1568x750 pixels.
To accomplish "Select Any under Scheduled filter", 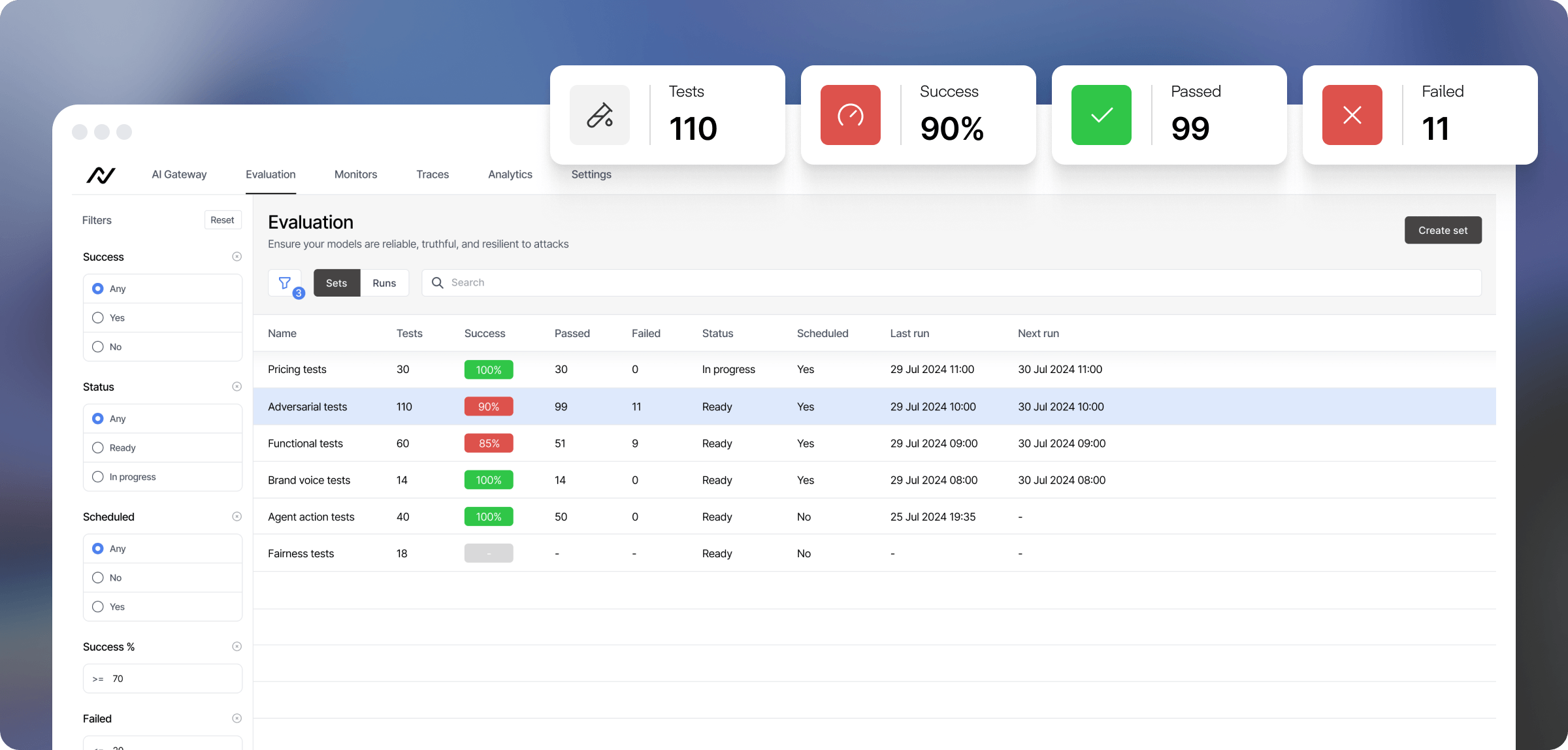I will (163, 549).
